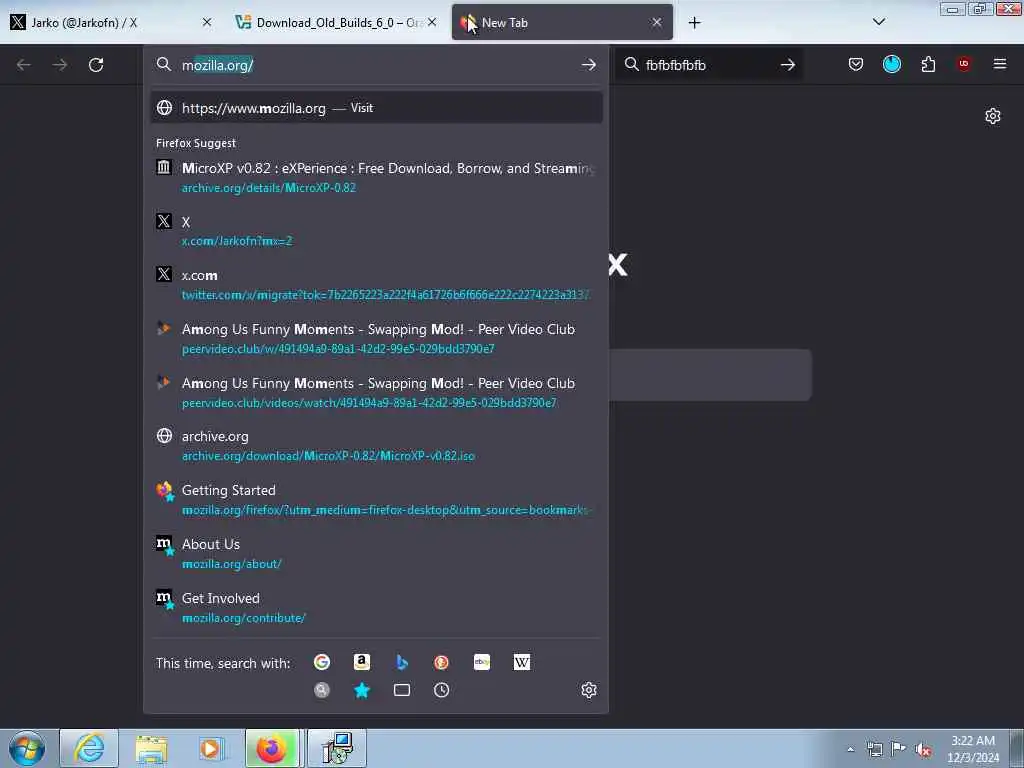The height and width of the screenshot is (768, 1024).
Task: Open the Firefox hamburger application menu
Action: [999, 64]
